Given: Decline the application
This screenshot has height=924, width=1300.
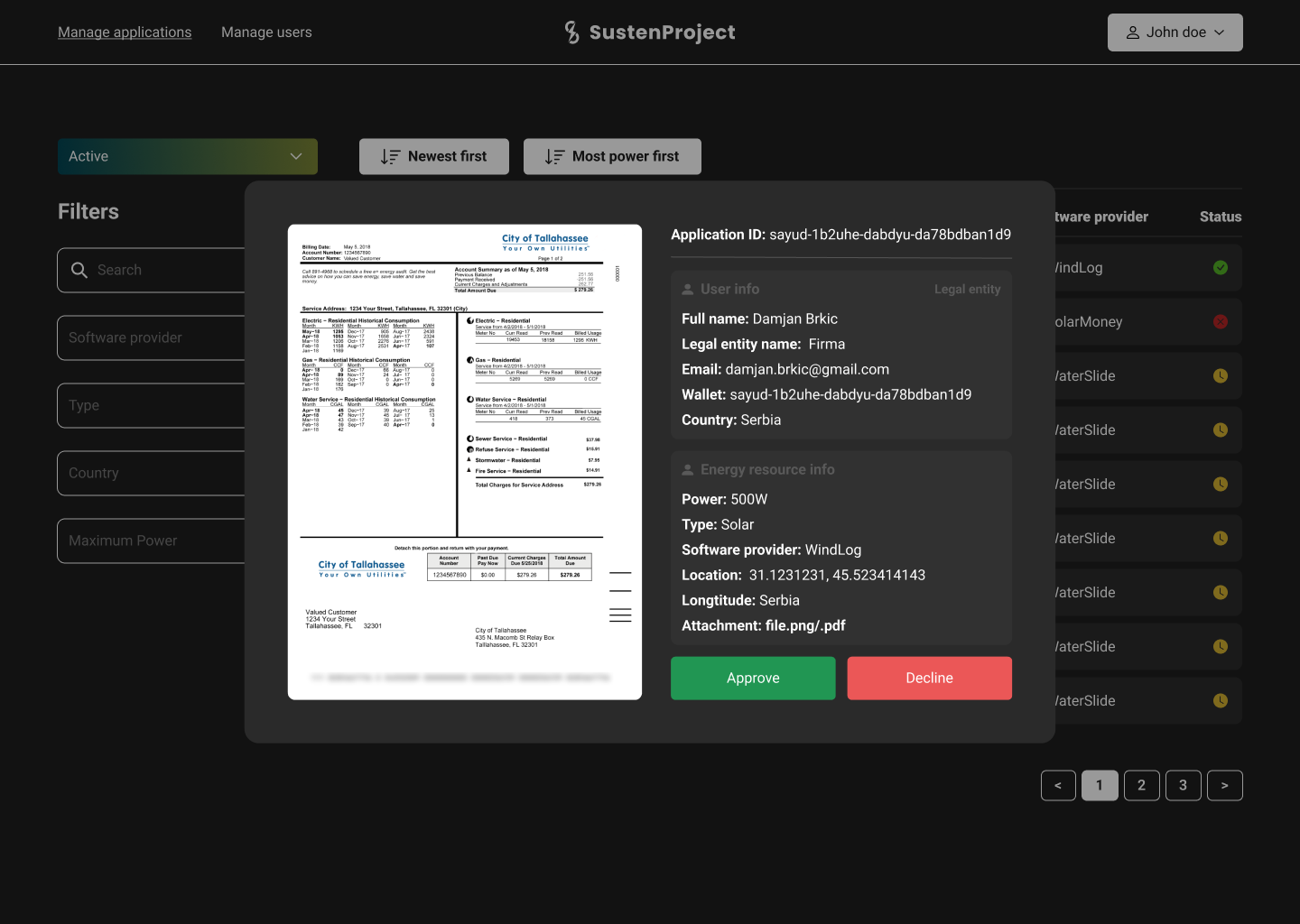Looking at the screenshot, I should coord(929,679).
